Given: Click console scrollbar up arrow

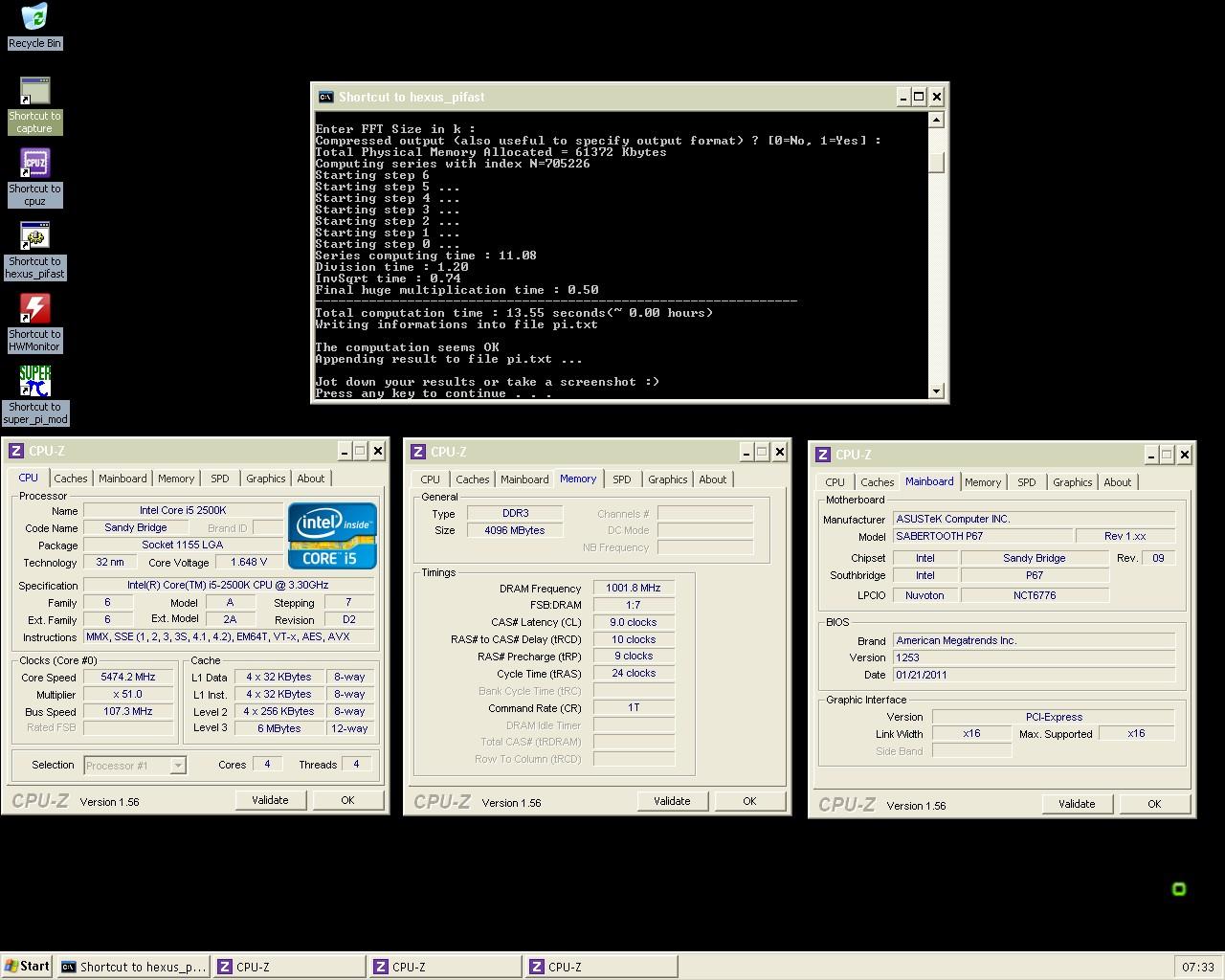Looking at the screenshot, I should (x=937, y=120).
